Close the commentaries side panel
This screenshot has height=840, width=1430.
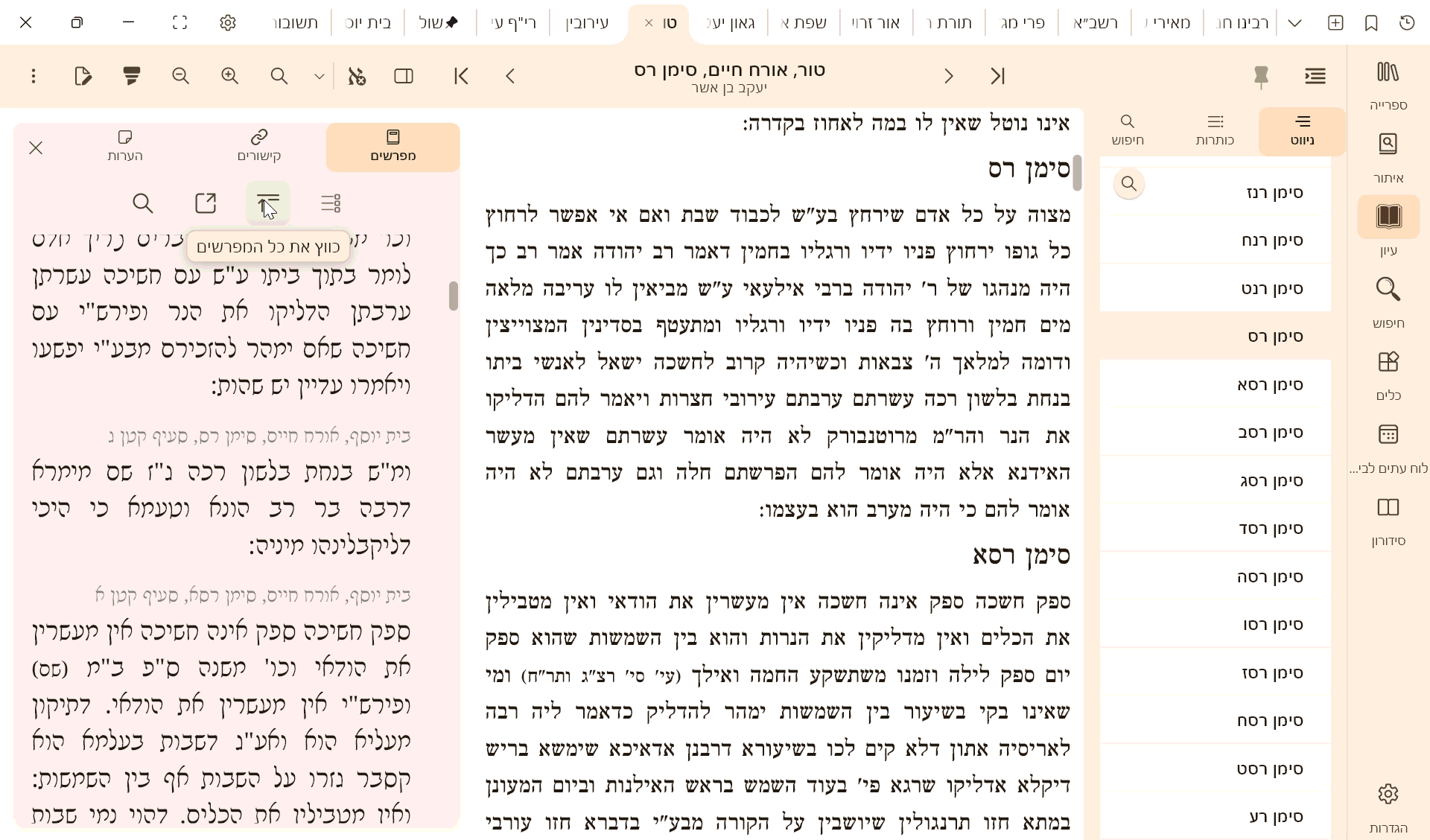pyautogui.click(x=36, y=147)
